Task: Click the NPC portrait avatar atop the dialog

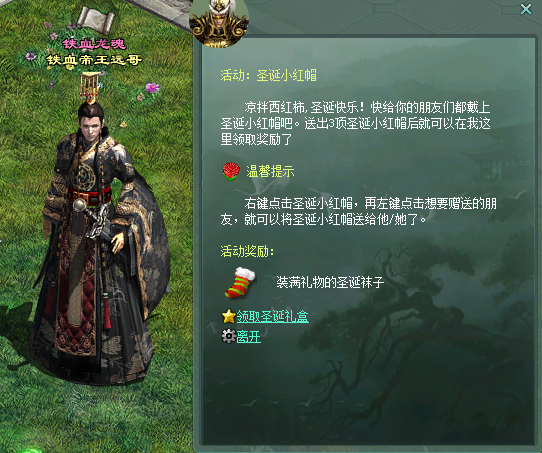Action: [x=218, y=23]
